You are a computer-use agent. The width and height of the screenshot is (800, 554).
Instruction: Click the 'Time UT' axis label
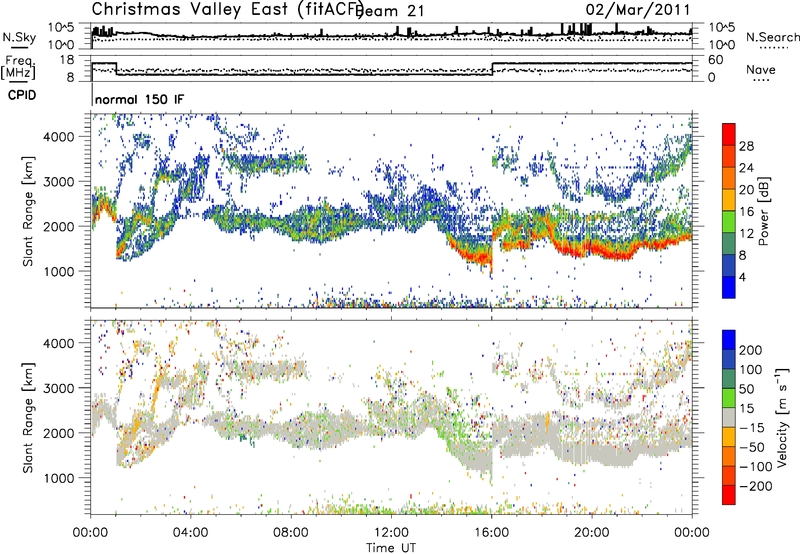[x=391, y=548]
